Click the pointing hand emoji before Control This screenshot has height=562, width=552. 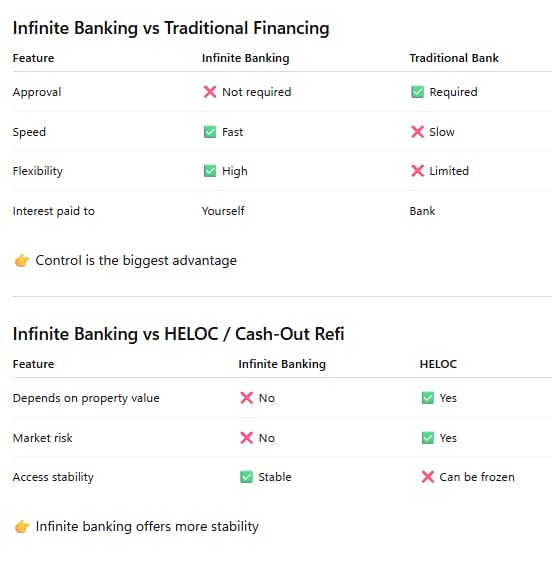tap(22, 261)
